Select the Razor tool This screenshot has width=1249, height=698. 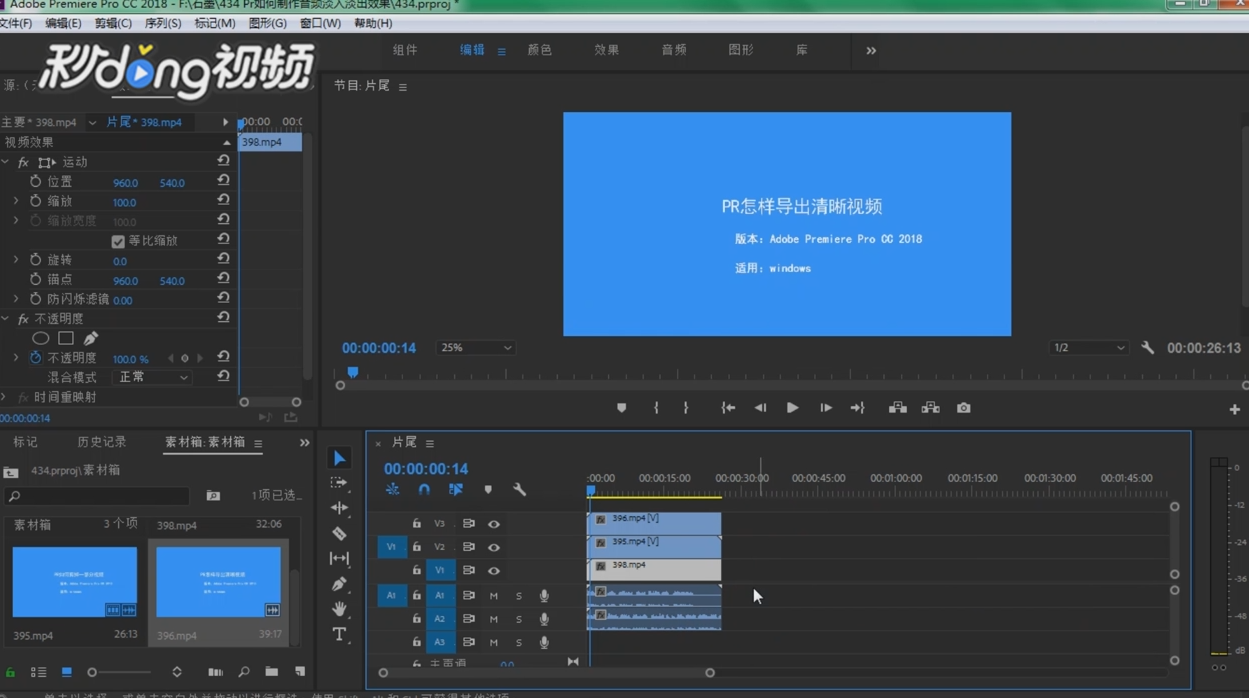(x=339, y=533)
